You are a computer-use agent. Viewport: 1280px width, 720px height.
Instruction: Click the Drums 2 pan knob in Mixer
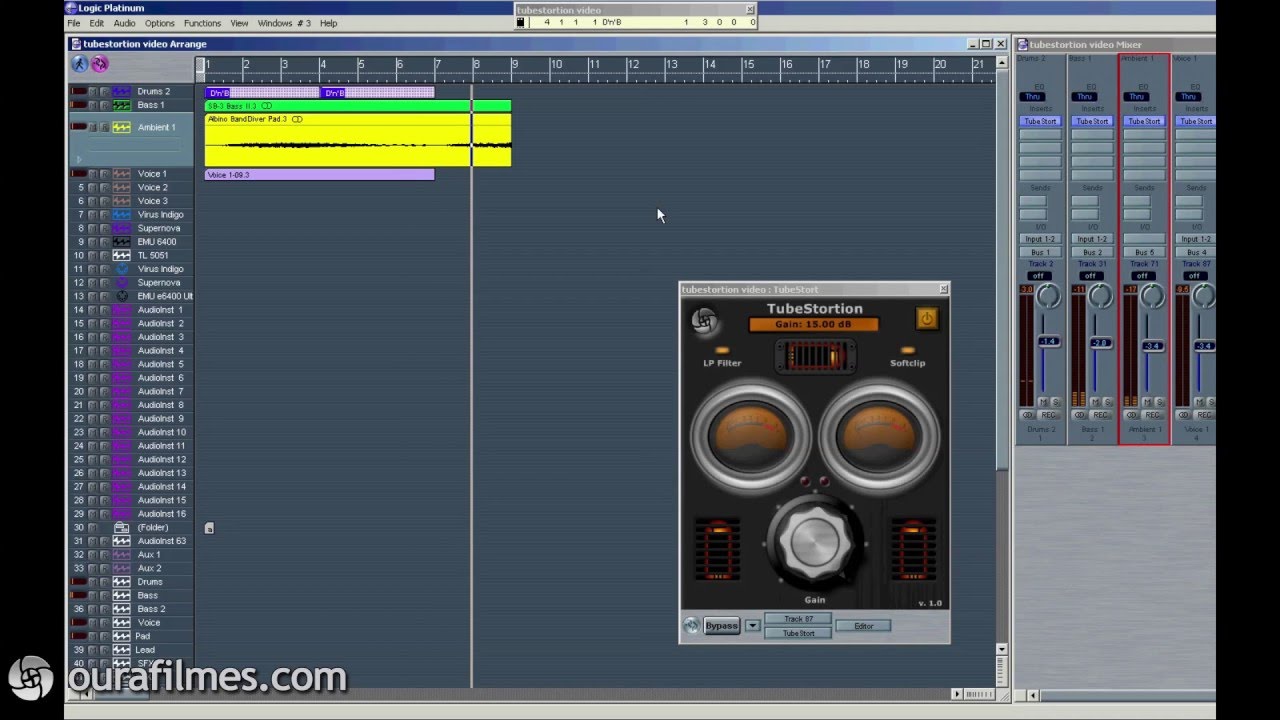tap(1048, 296)
